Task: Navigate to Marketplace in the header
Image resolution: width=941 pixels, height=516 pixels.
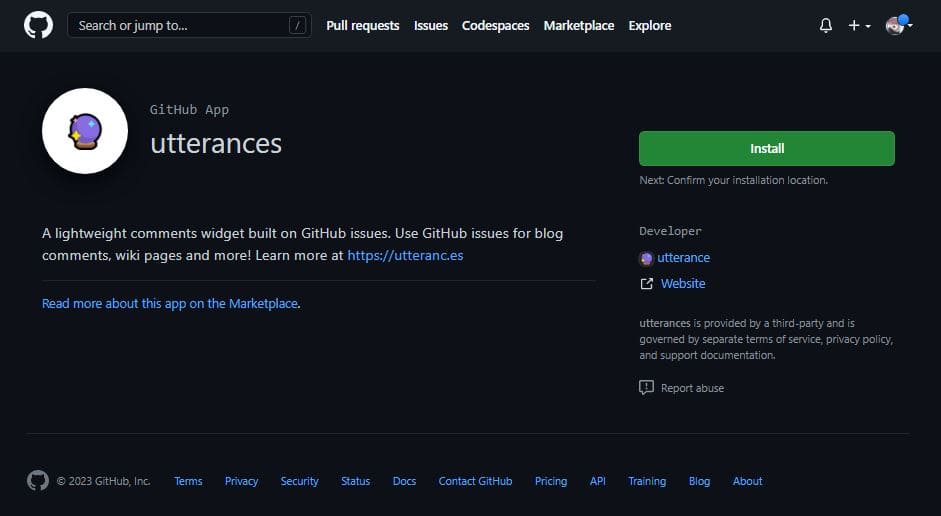Action: tap(579, 26)
